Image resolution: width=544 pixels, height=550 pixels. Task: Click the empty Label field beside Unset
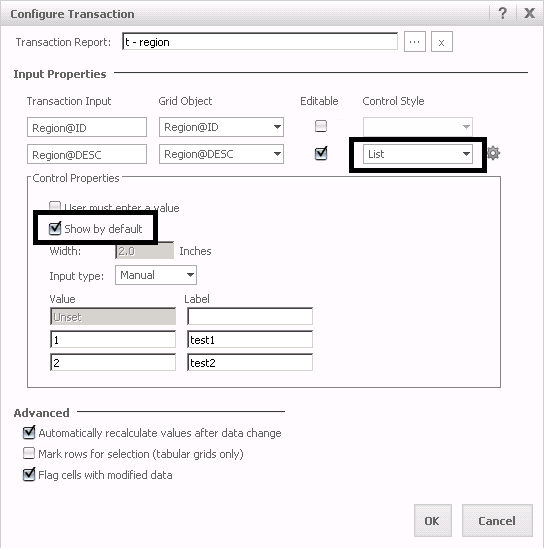point(250,317)
